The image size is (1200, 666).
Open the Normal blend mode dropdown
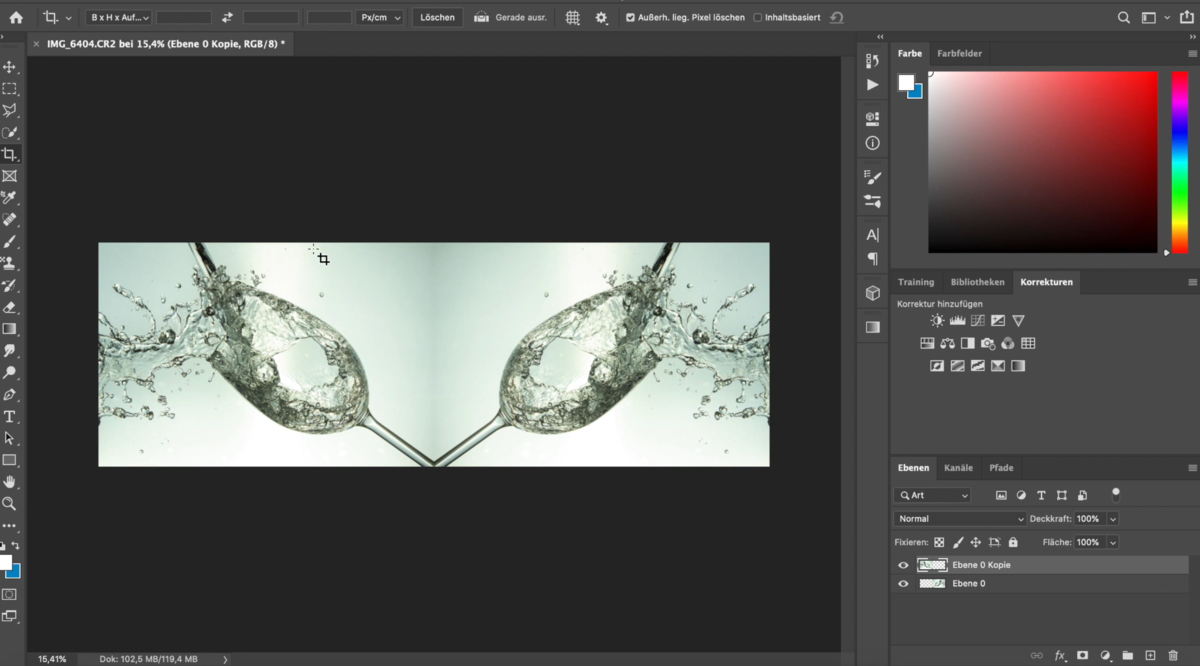click(958, 518)
